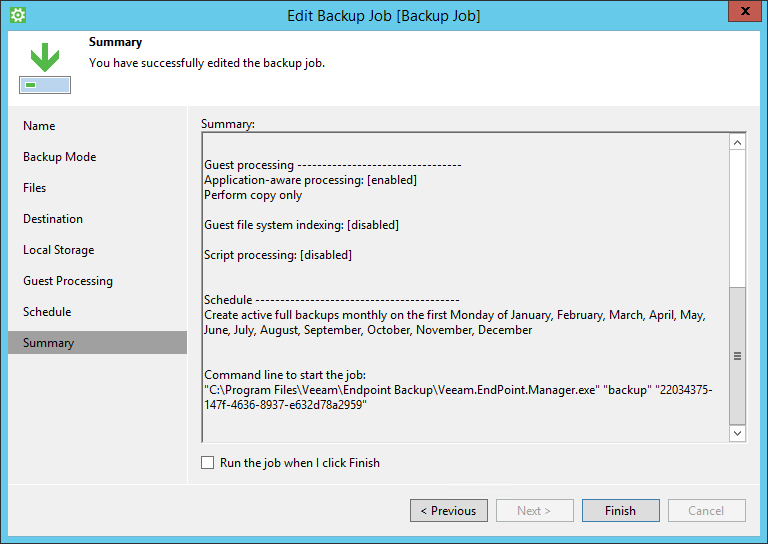
Task: Select the Summary step in sidebar
Action: point(97,343)
